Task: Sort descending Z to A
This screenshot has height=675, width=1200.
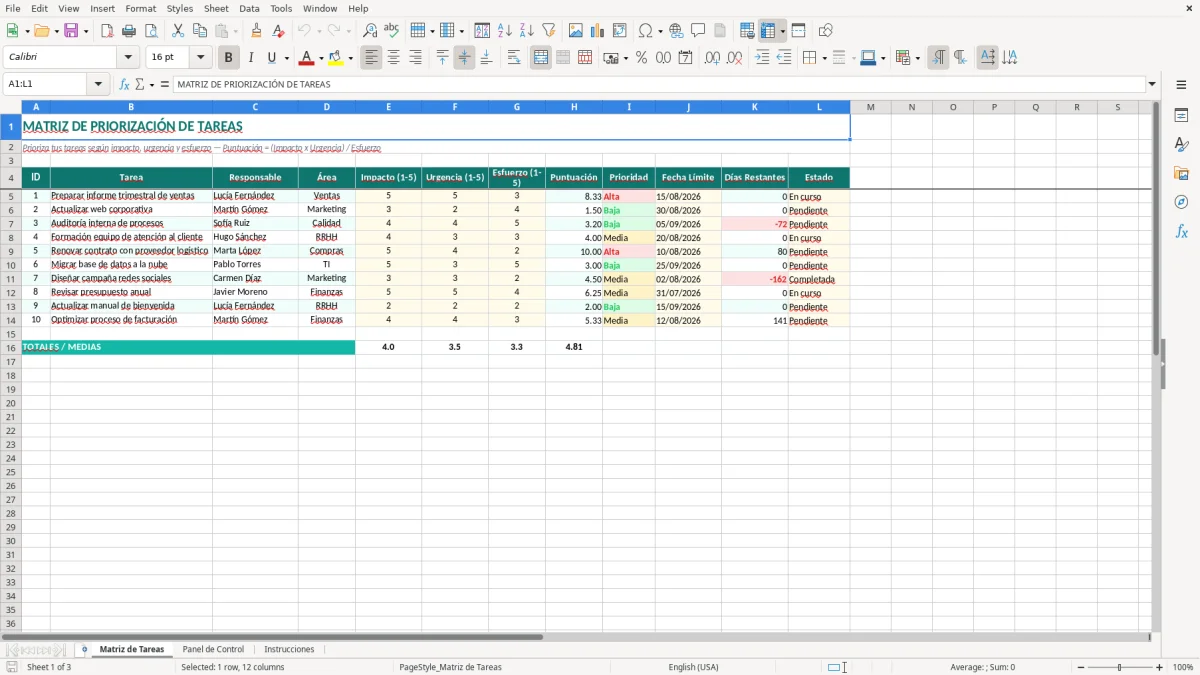Action: coord(527,31)
